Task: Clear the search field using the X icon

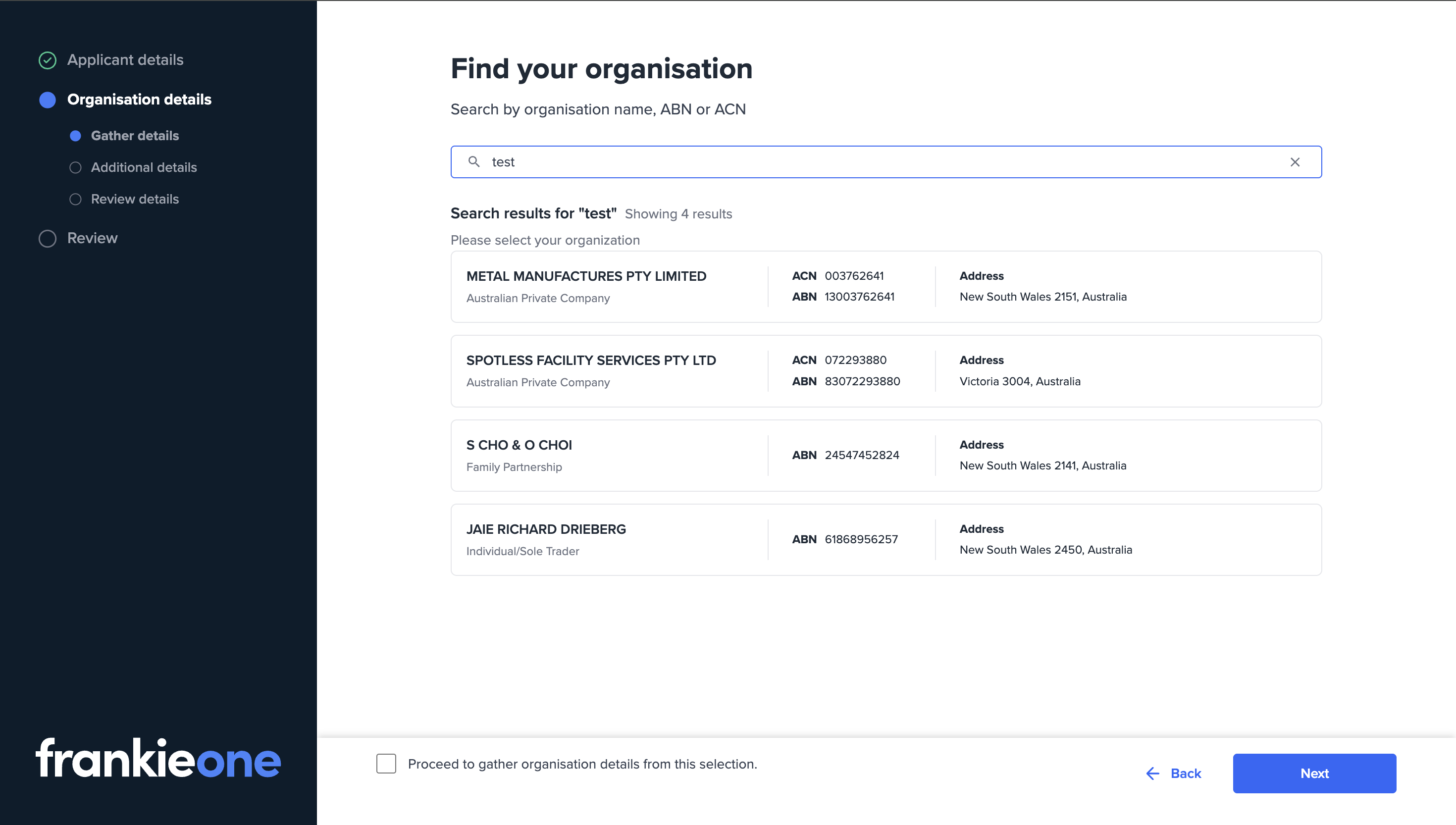Action: click(x=1295, y=162)
